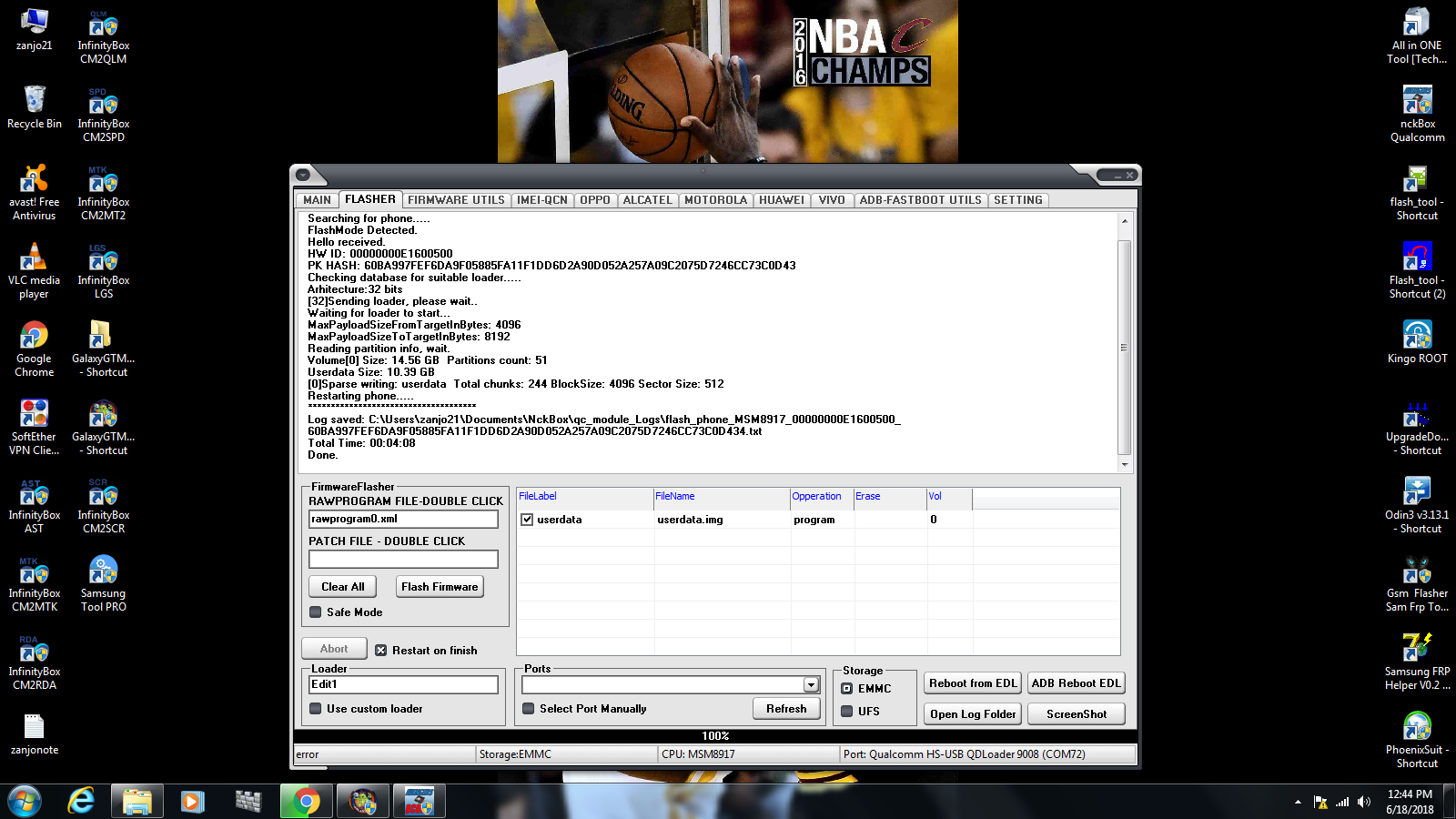This screenshot has height=819, width=1456.
Task: Select Gsm Flasher Sam Frp Tool icon
Action: [1417, 583]
